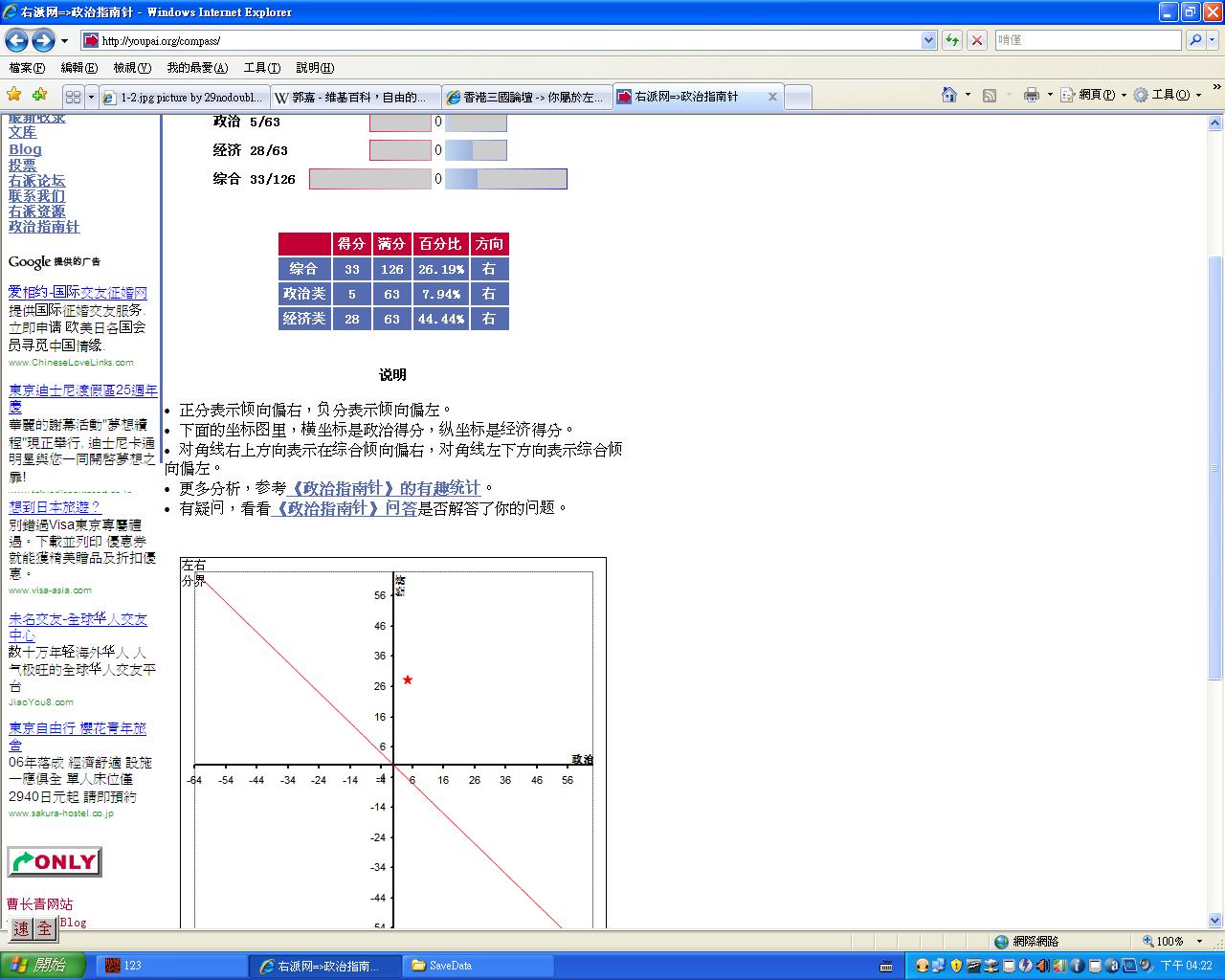
Task: Stop loading with the red X icon
Action: pos(977,40)
